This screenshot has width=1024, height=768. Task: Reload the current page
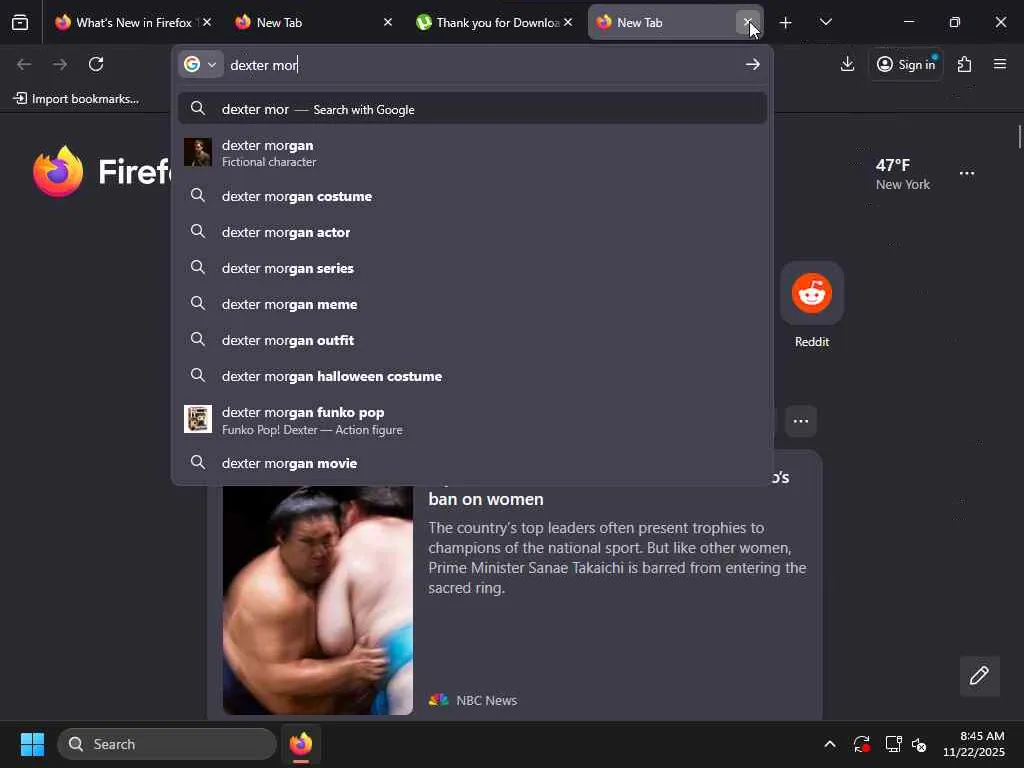[96, 64]
